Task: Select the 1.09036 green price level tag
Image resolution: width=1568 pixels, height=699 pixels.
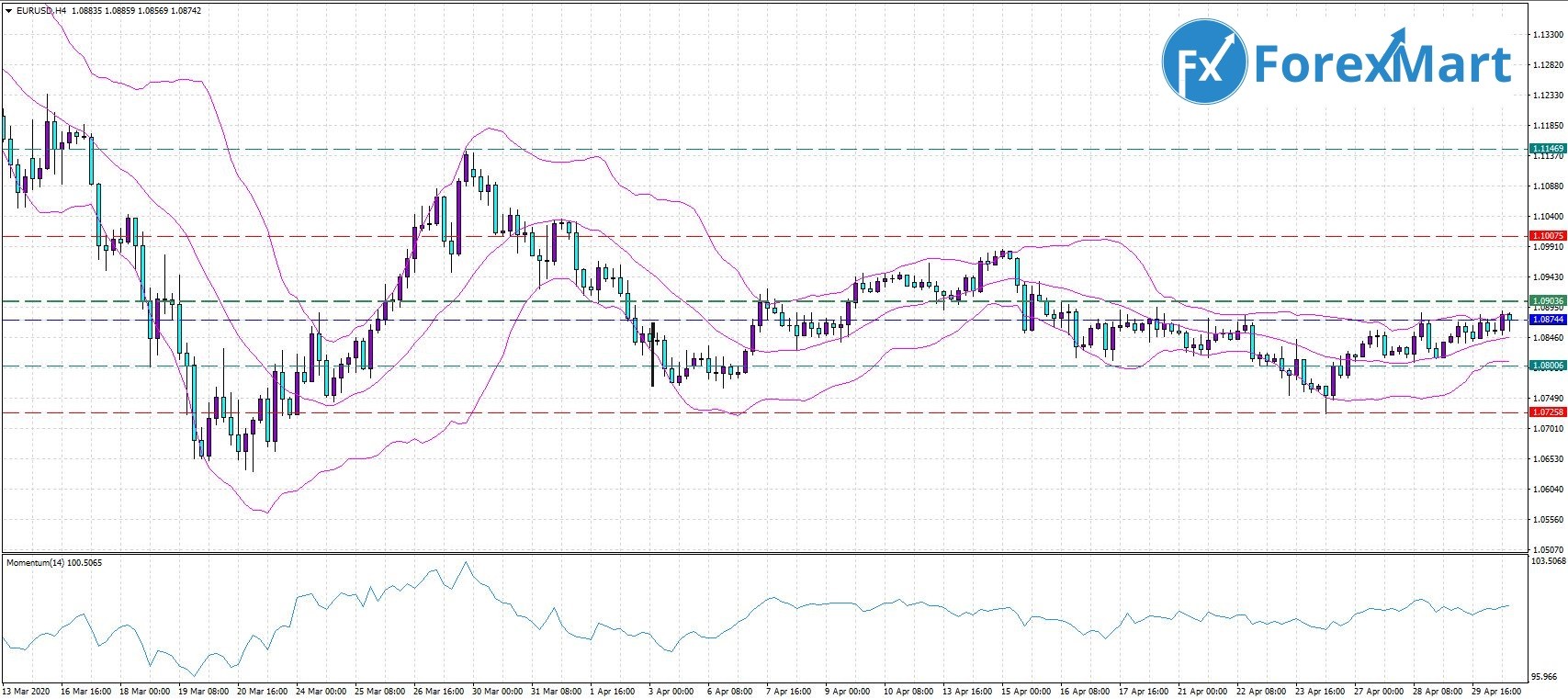Action: click(x=1548, y=300)
